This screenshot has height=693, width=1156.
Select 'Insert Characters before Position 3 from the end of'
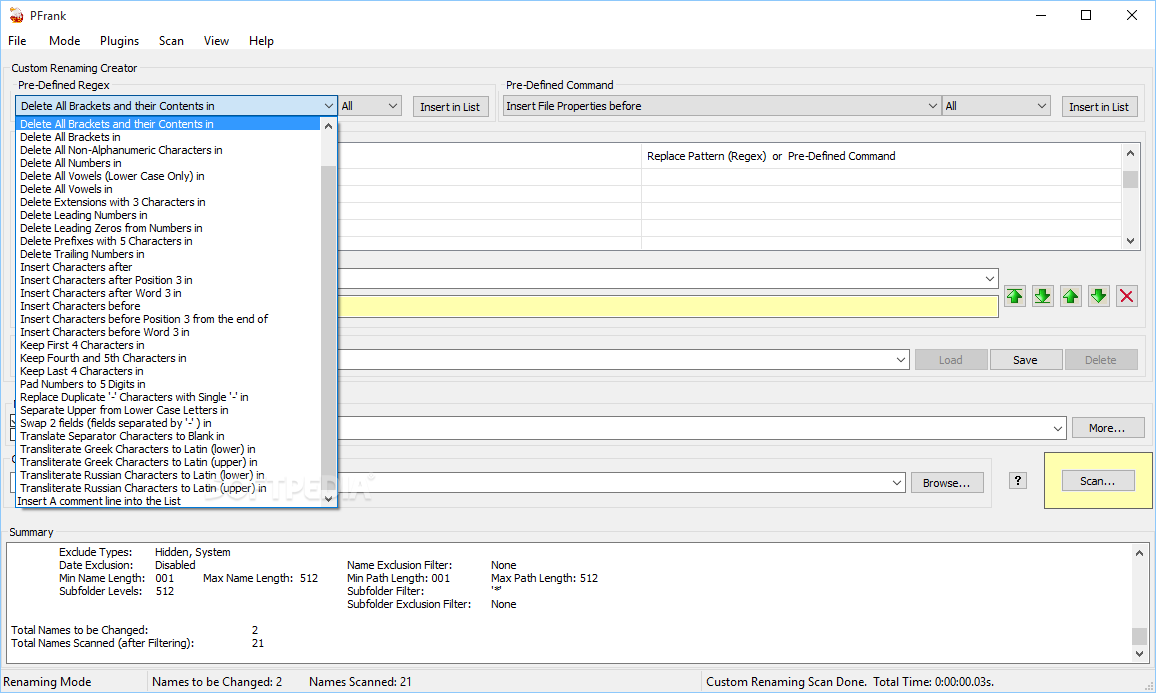pos(168,319)
